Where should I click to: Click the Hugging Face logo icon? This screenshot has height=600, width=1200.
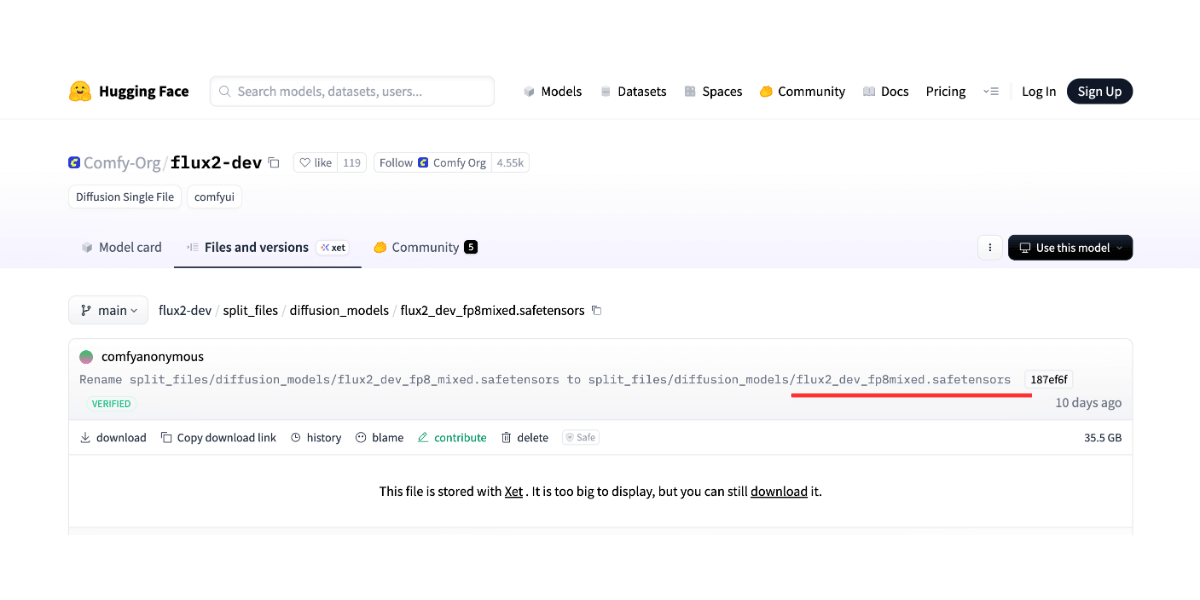80,91
